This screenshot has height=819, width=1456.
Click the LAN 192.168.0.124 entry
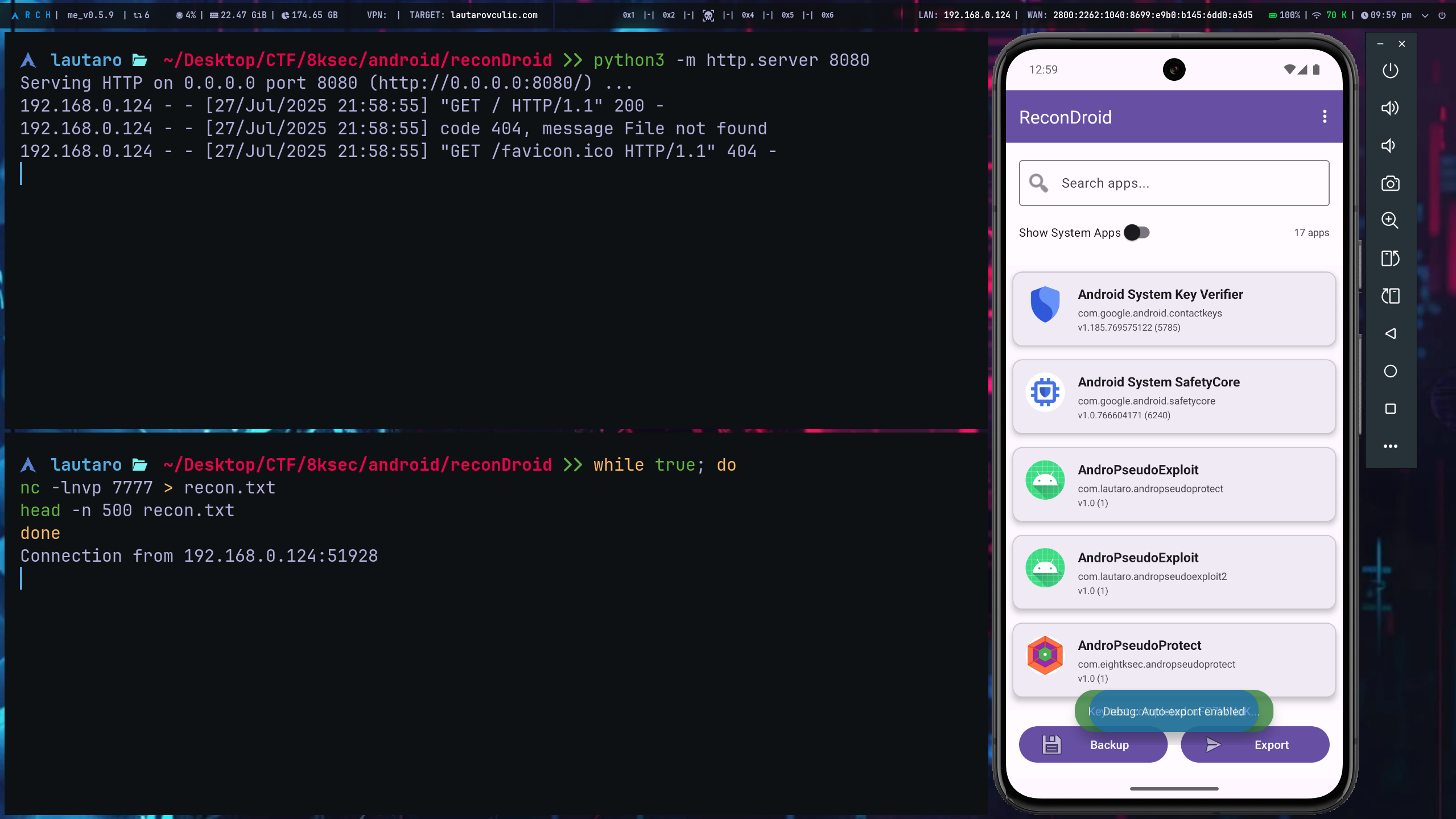pos(964,15)
